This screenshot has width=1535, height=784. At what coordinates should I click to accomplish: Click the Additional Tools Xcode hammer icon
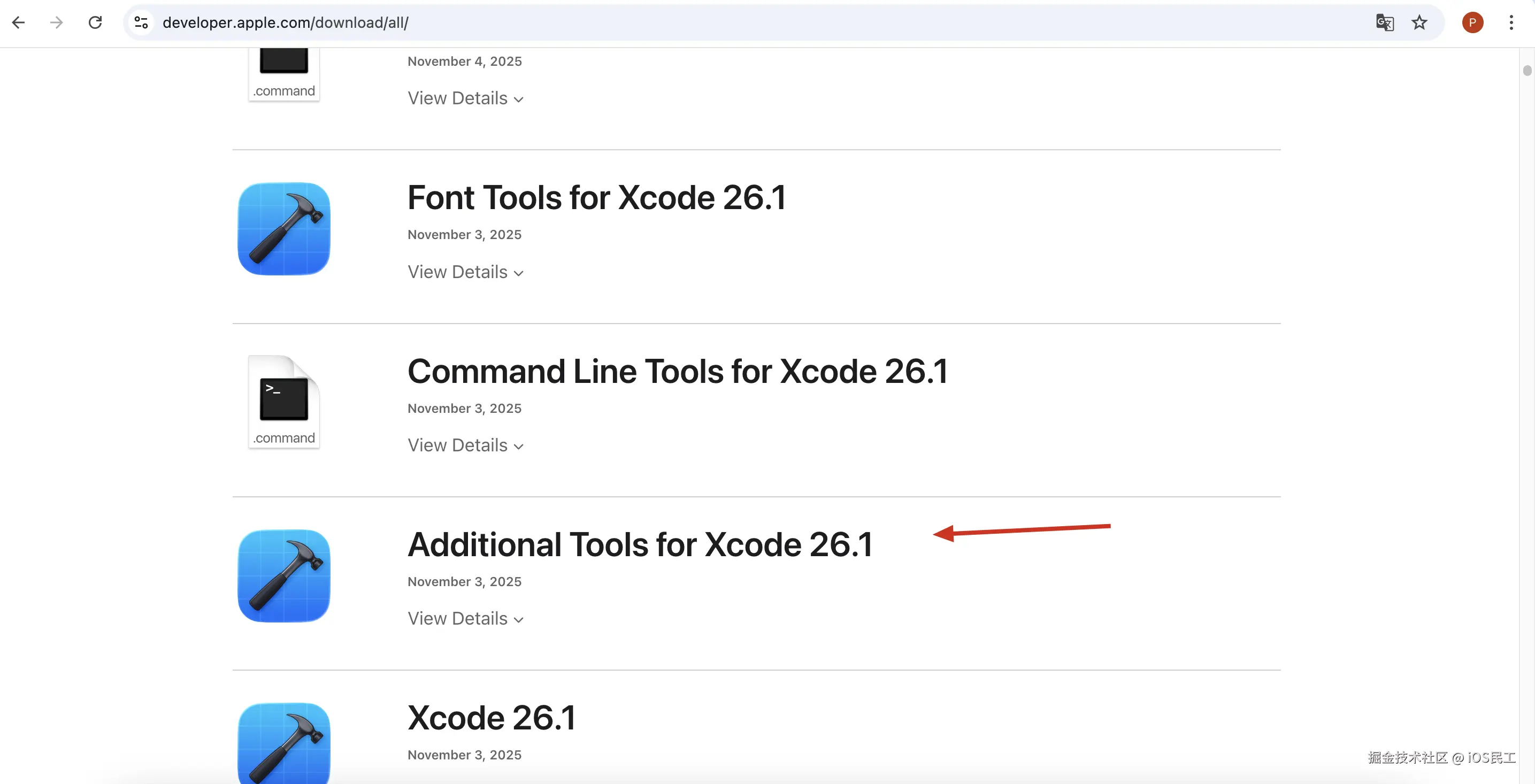284,575
